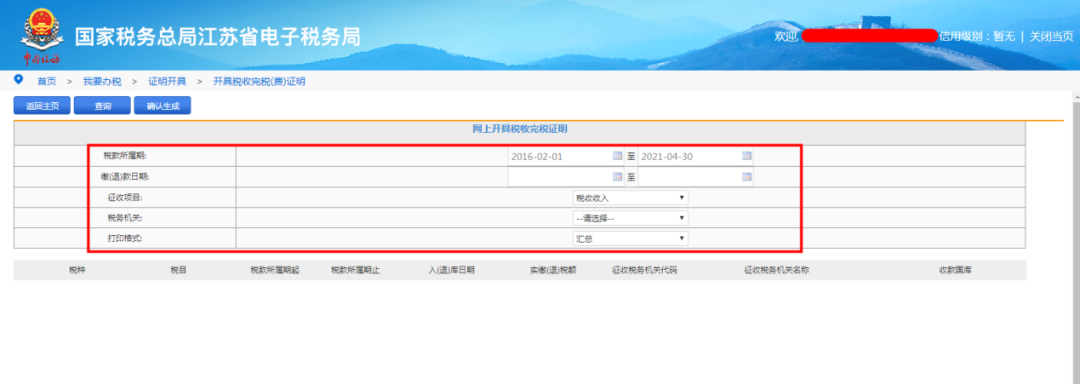Expand the 打印格式 dropdown showing 汇总

(630, 239)
